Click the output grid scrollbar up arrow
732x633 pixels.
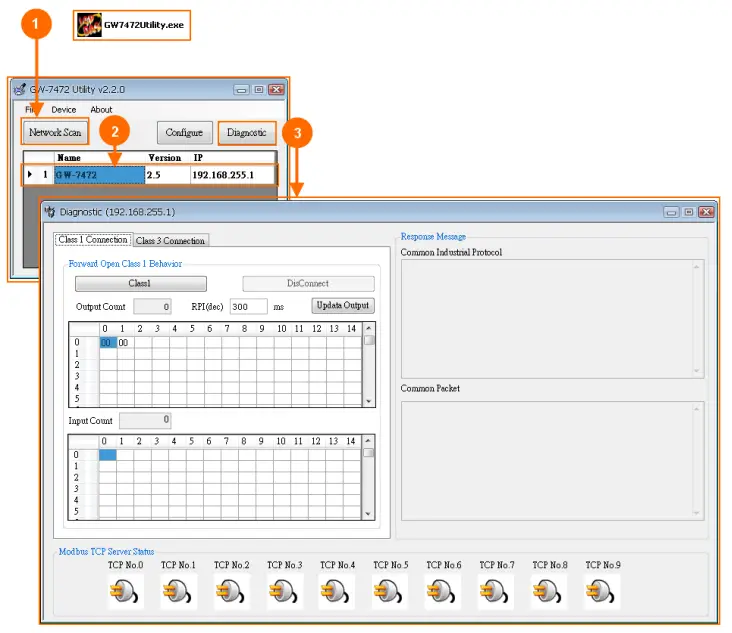tap(369, 328)
